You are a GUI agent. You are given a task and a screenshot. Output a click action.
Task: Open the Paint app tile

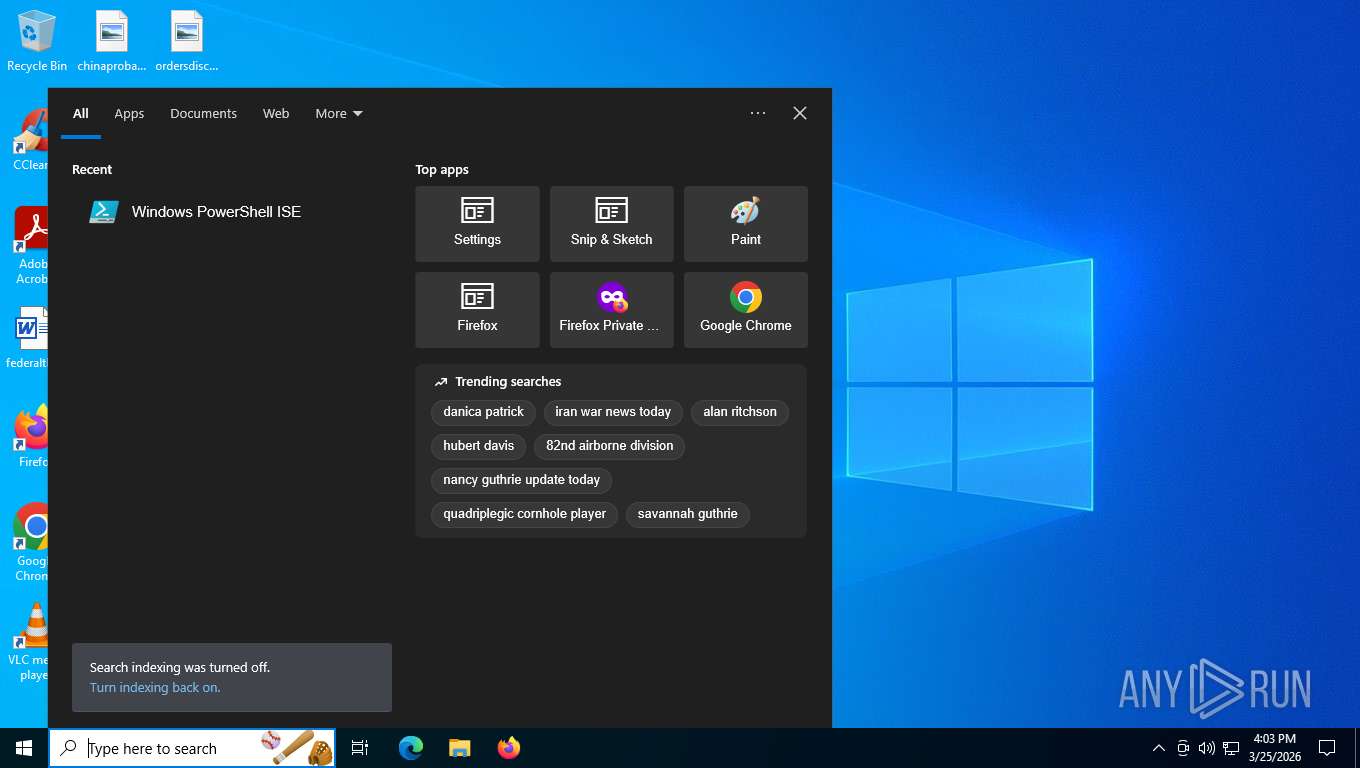tap(745, 224)
